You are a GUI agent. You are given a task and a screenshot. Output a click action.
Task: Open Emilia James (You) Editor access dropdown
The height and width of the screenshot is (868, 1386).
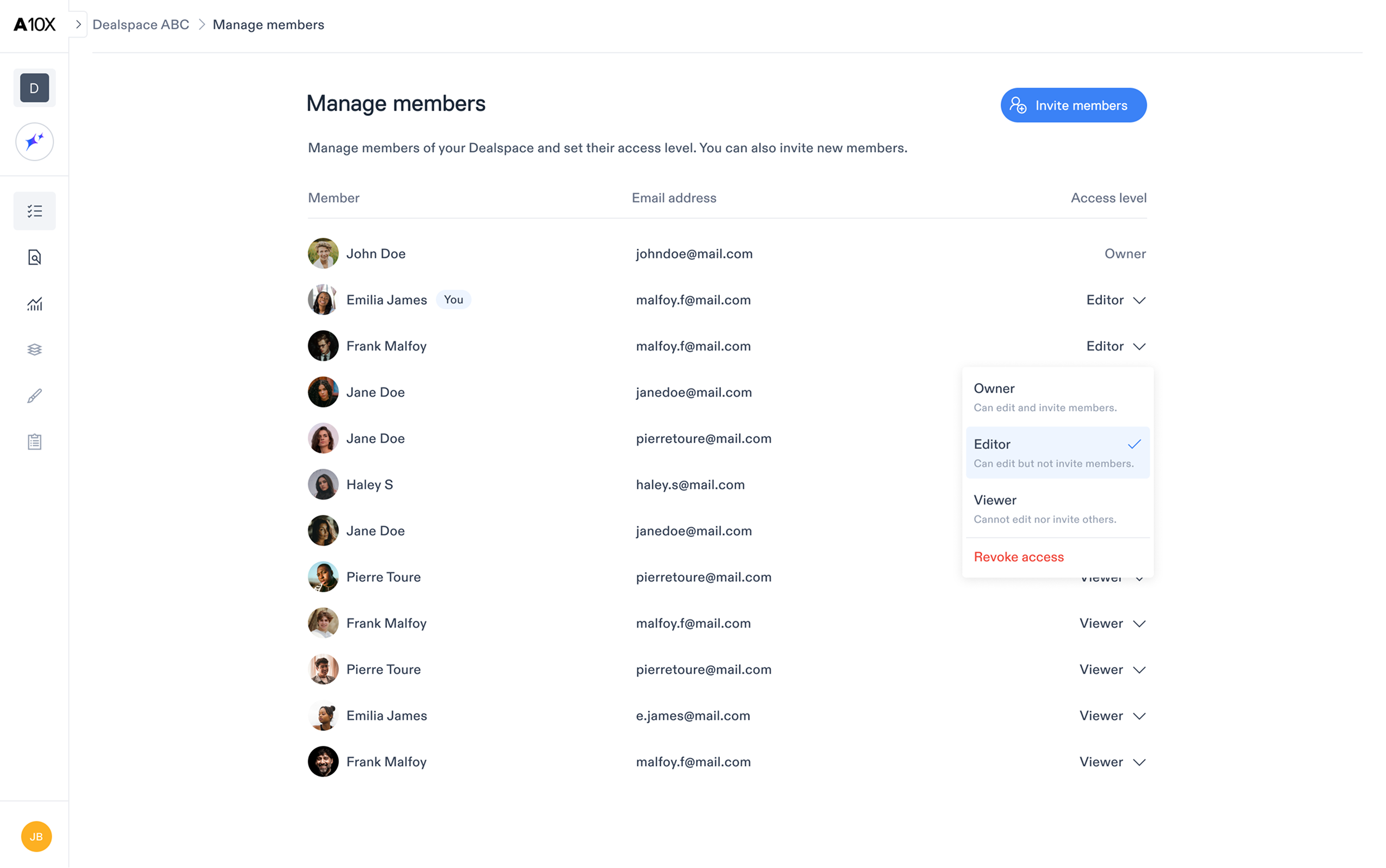1115,300
